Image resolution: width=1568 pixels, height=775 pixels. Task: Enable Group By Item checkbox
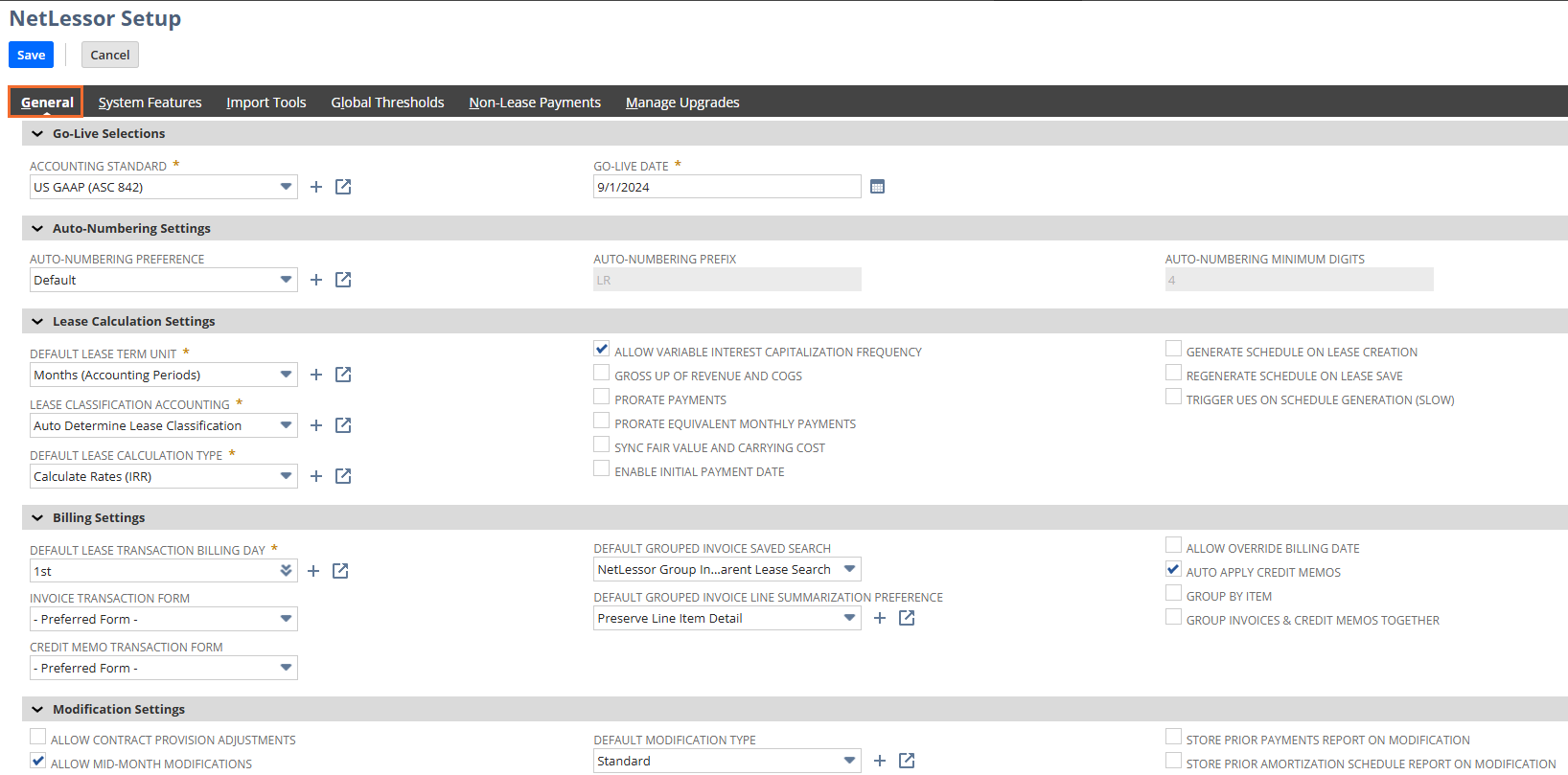[1173, 593]
